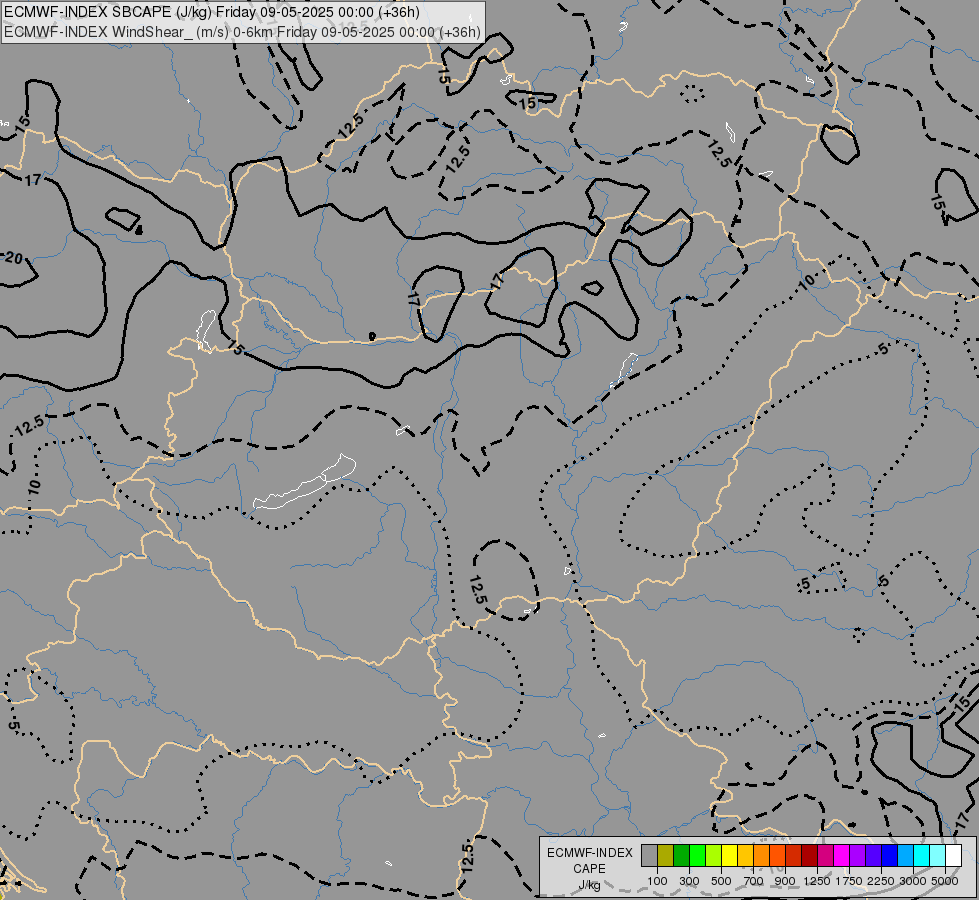Click the legend label '300'
979x900 pixels.
689,881
